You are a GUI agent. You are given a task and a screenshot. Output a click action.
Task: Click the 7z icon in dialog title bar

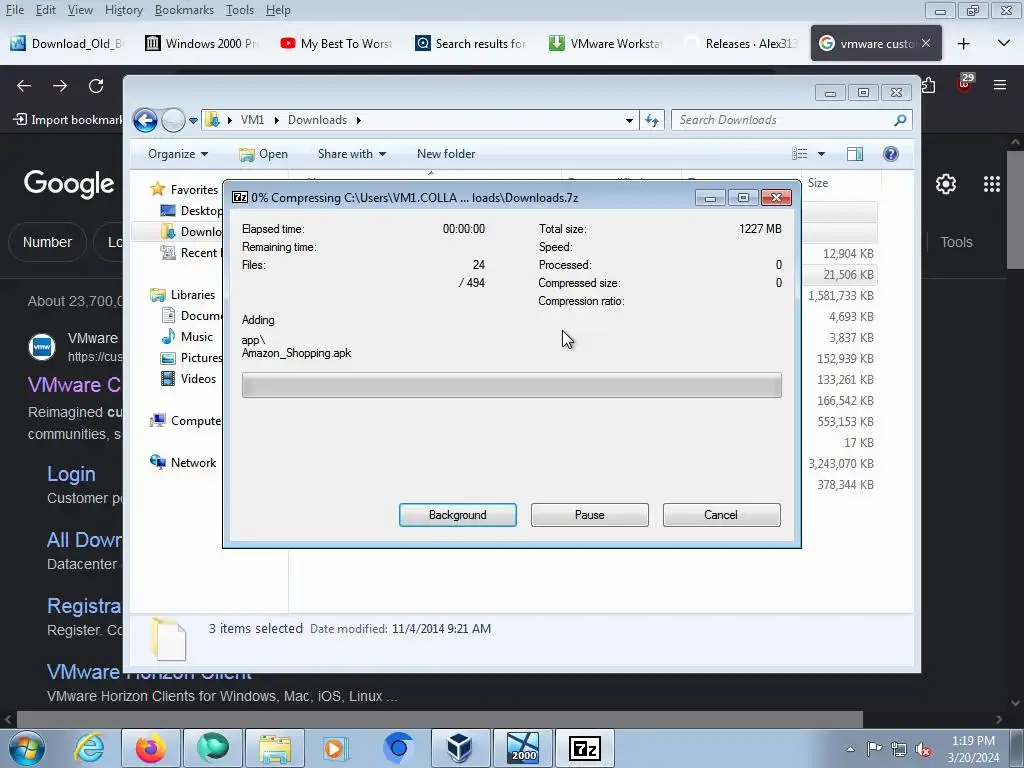(x=240, y=197)
